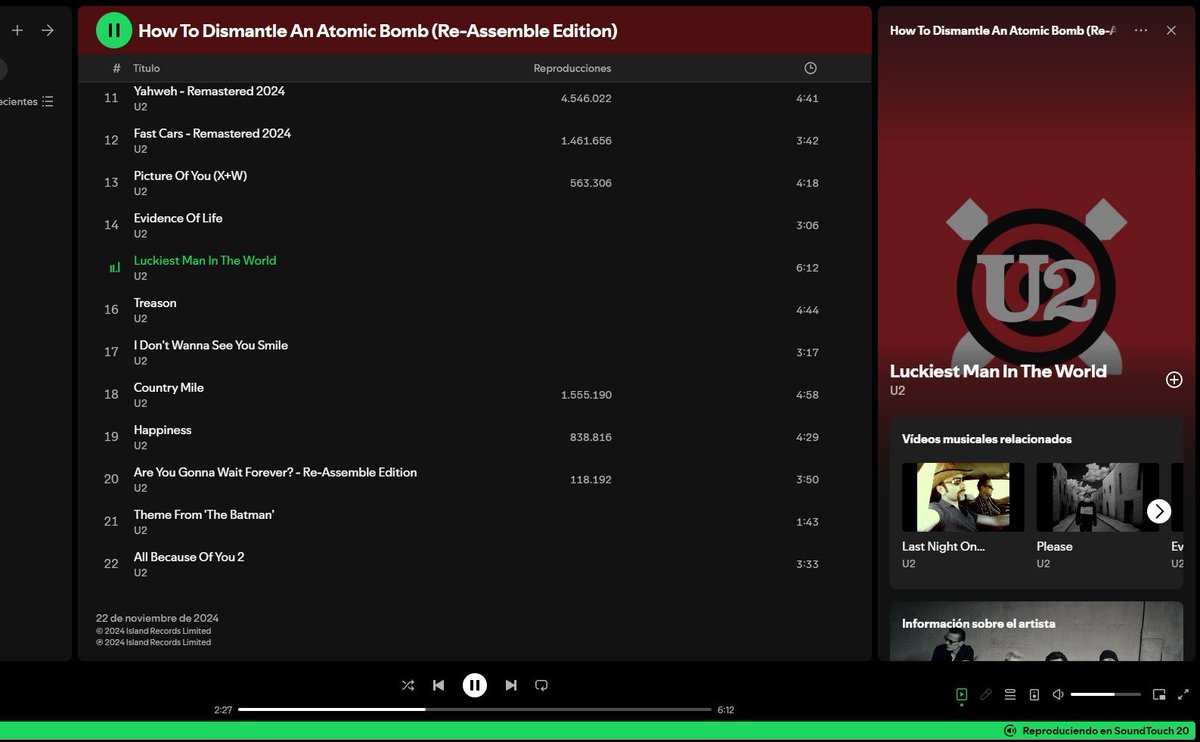
Task: Click the equalizer icon of the playing track
Action: 115,268
